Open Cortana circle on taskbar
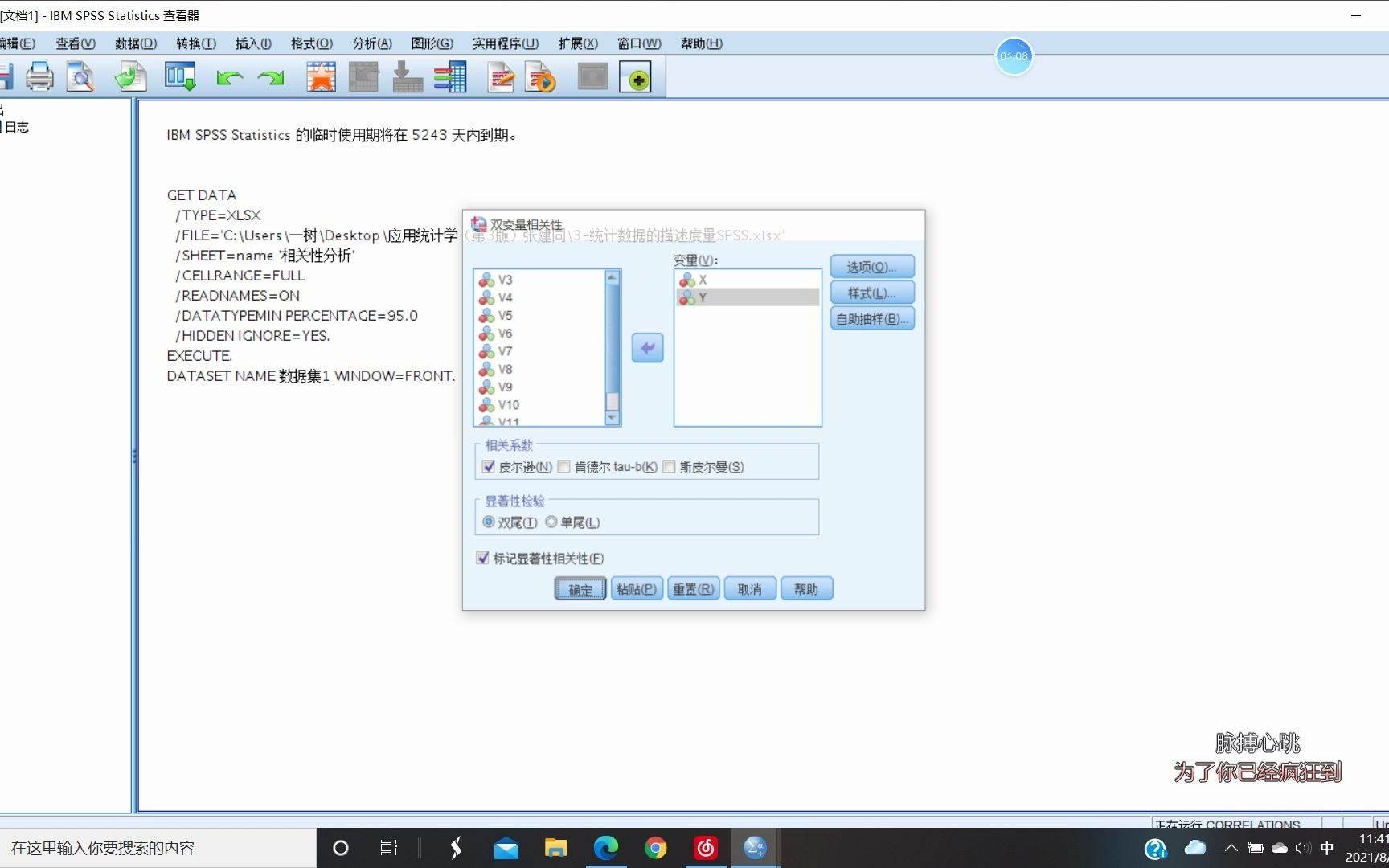The height and width of the screenshot is (868, 1389). pos(341,848)
